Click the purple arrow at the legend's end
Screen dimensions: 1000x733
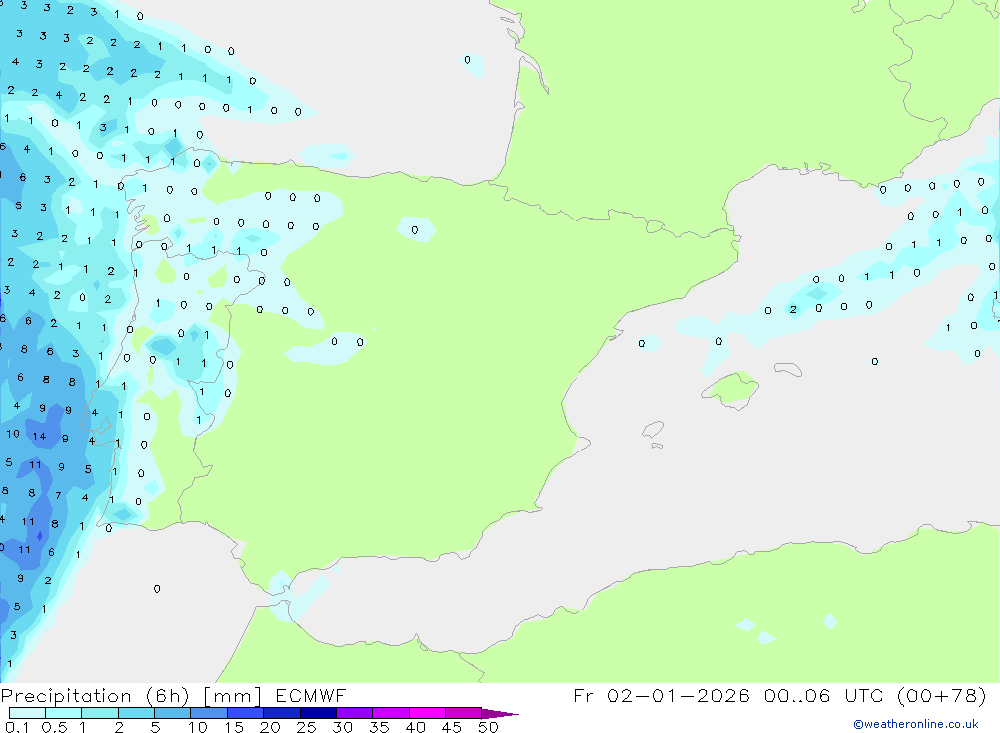click(x=500, y=714)
